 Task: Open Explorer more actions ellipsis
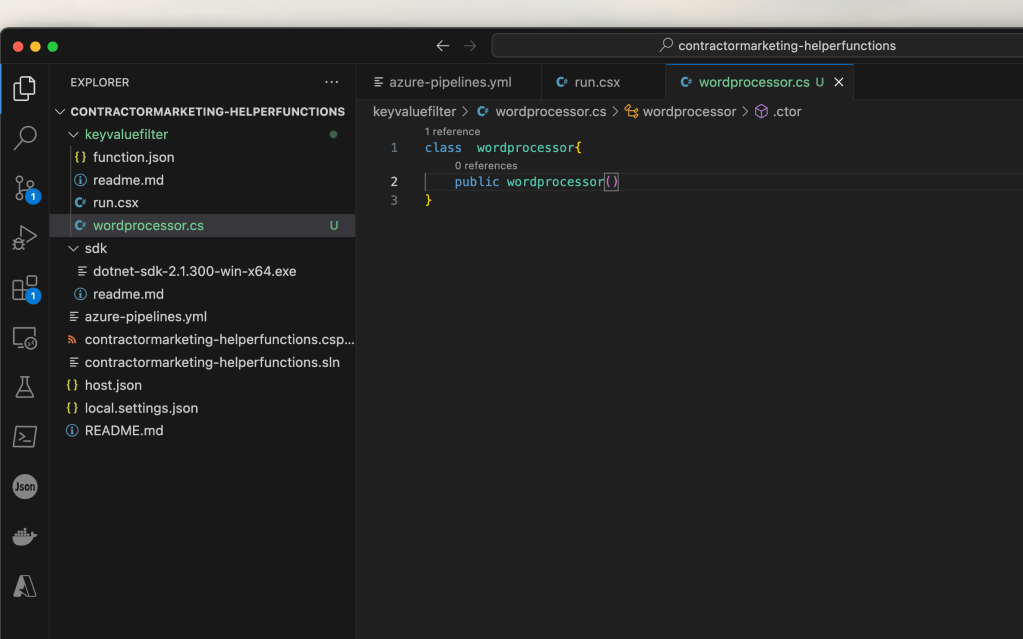click(331, 82)
